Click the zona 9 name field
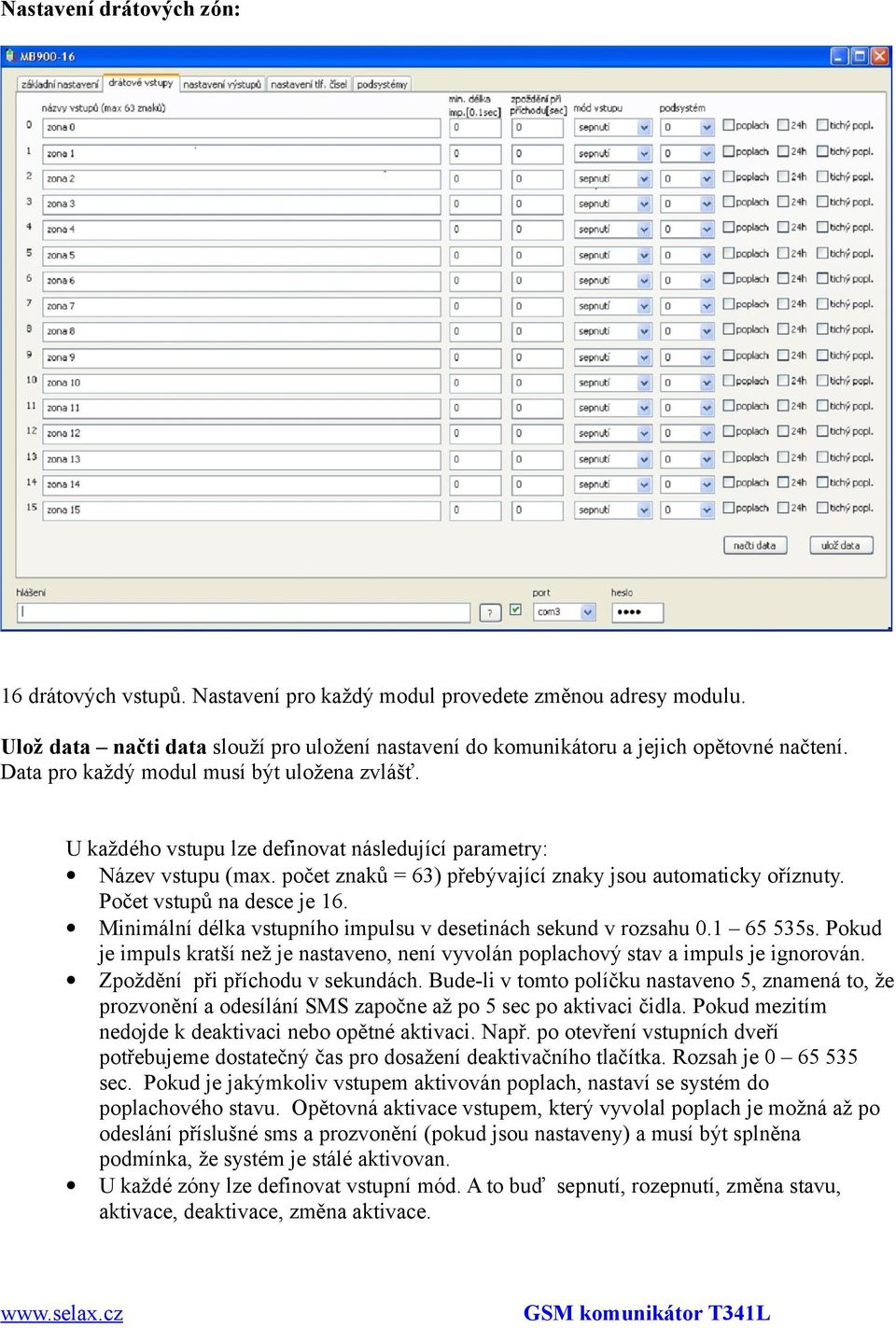 (242, 356)
